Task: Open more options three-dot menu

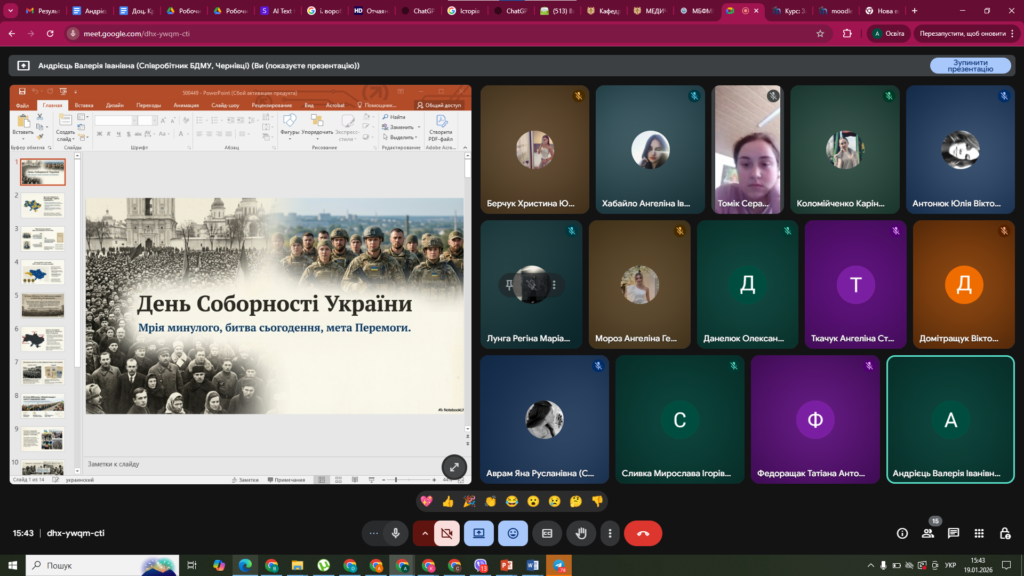Action: click(x=609, y=533)
